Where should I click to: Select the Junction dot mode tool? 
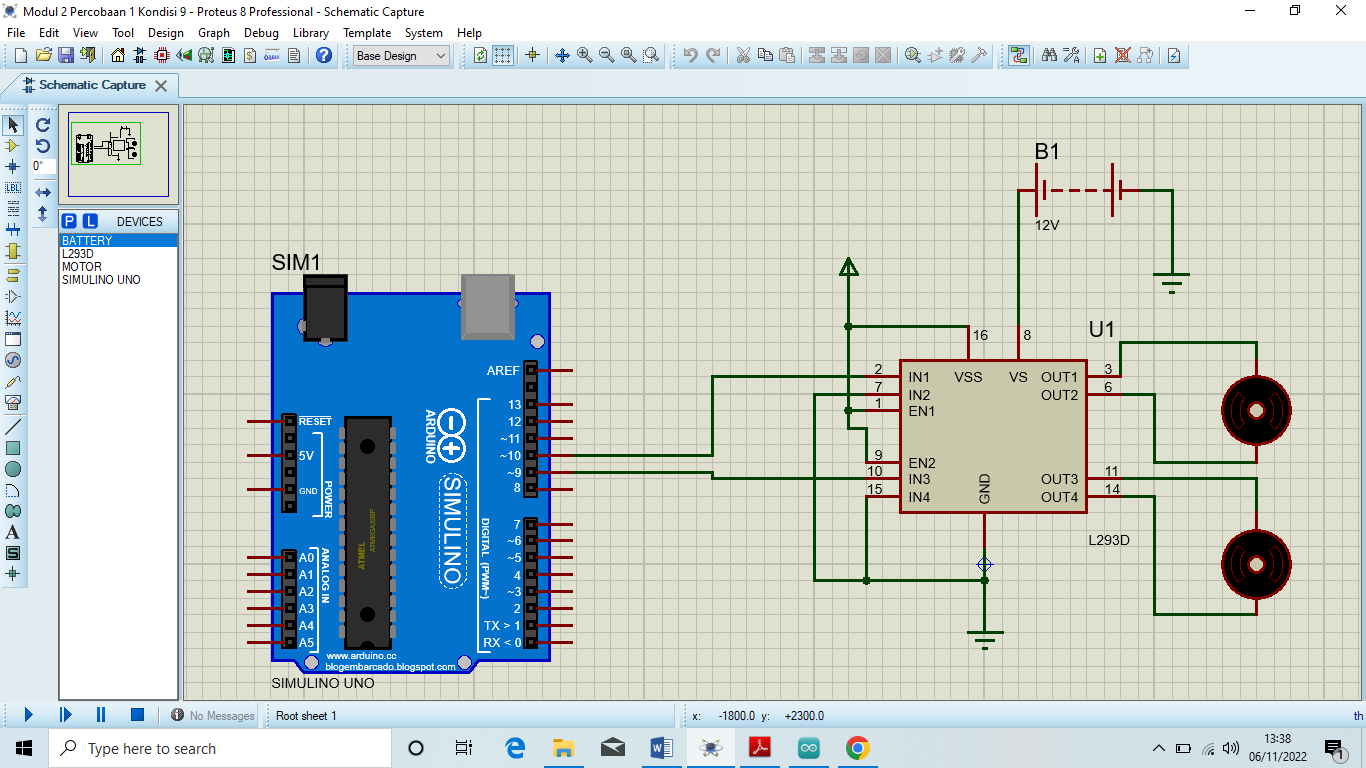pyautogui.click(x=13, y=167)
